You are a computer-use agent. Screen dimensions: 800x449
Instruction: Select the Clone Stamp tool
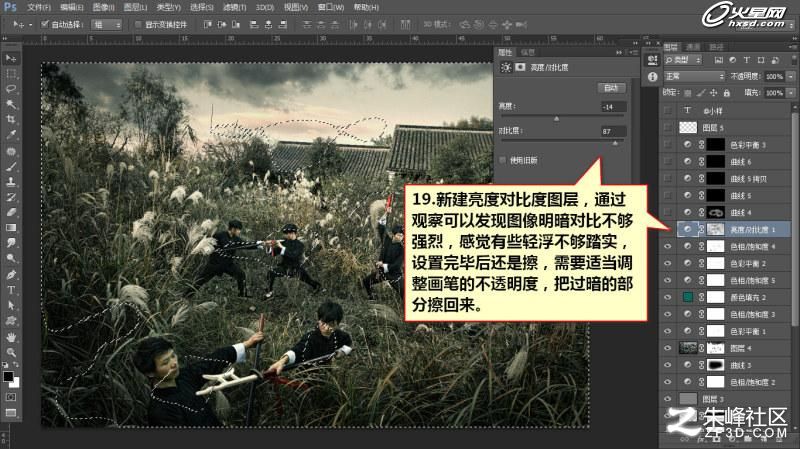pos(11,182)
